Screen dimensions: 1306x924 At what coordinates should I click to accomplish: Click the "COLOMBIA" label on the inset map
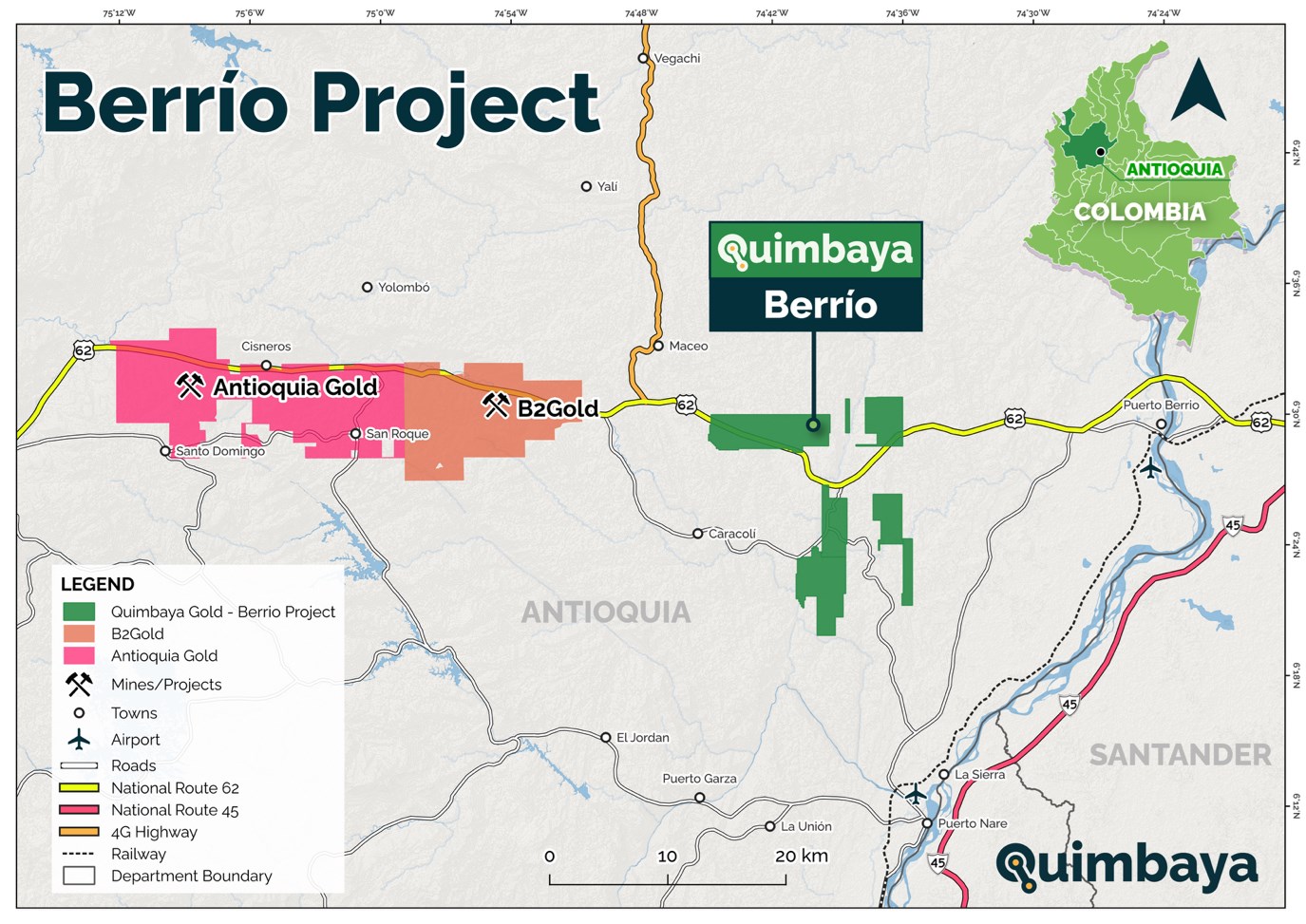(1140, 212)
